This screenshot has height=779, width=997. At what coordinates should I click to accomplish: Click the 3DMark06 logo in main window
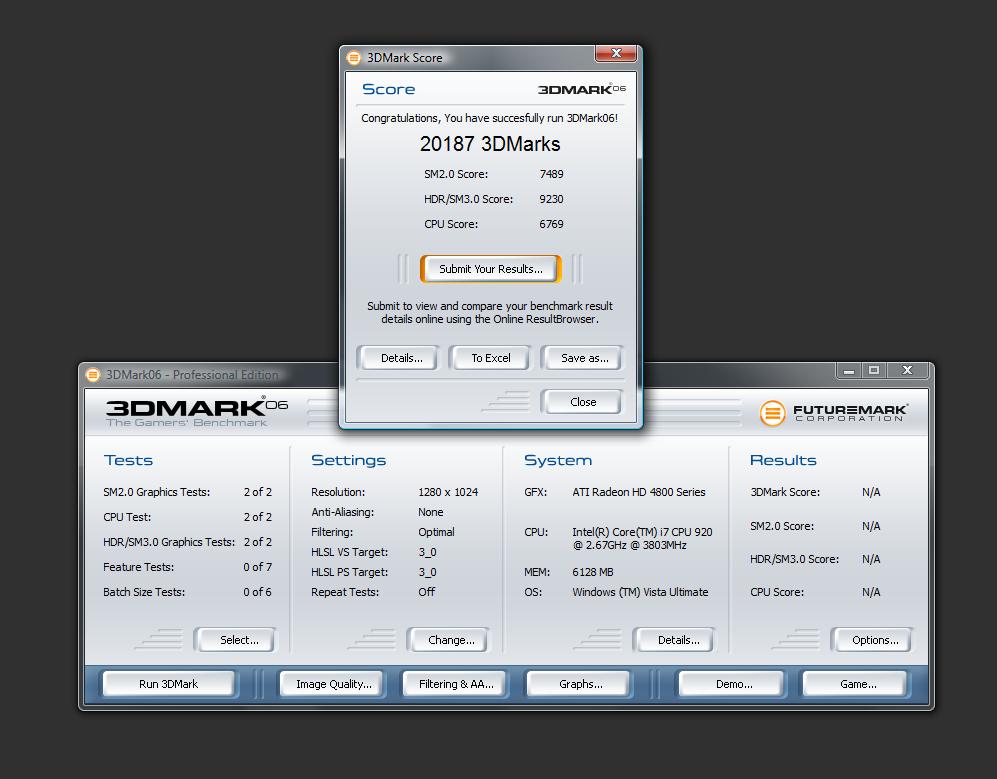tap(196, 412)
